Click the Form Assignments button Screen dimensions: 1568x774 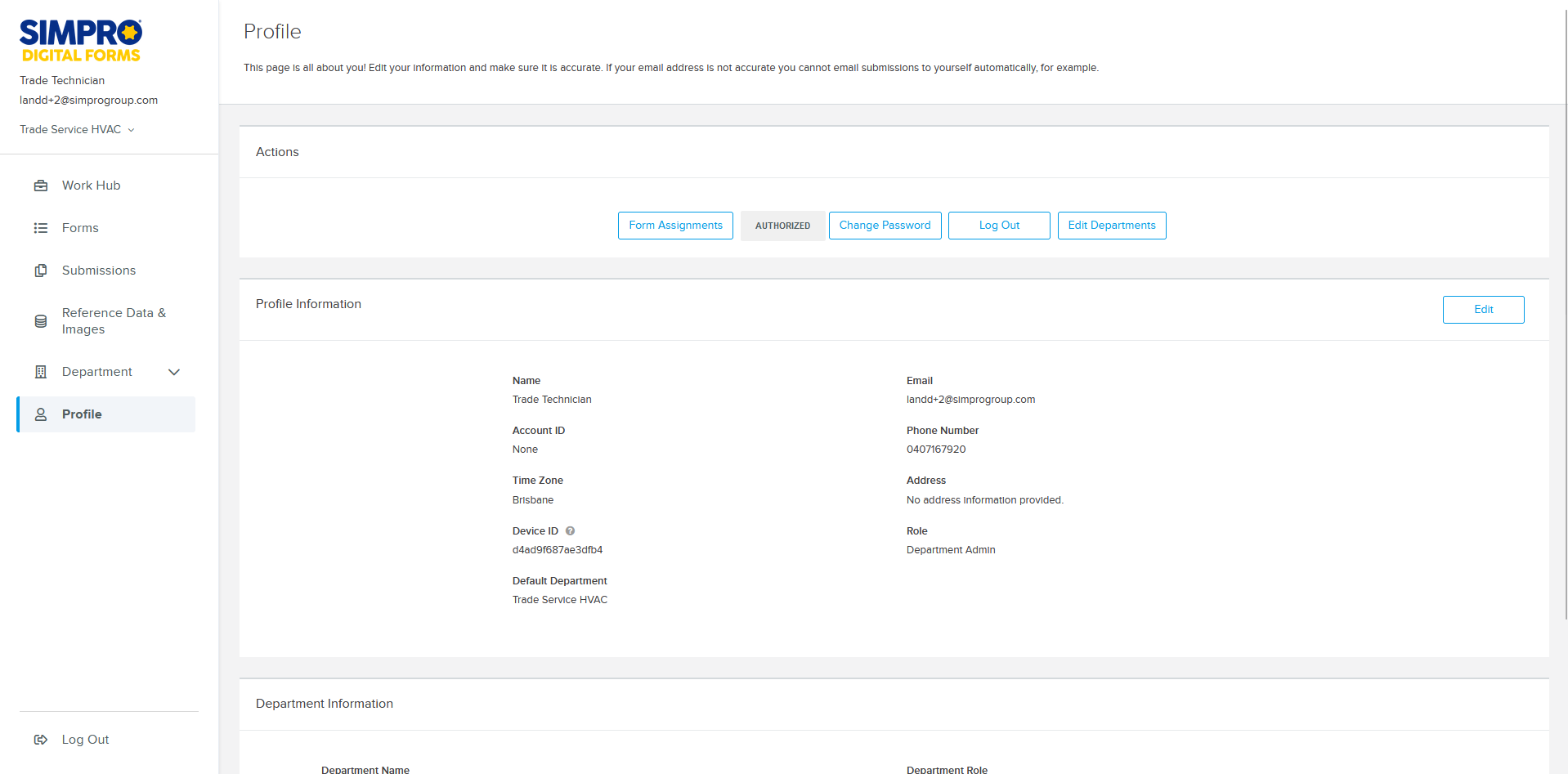[675, 226]
